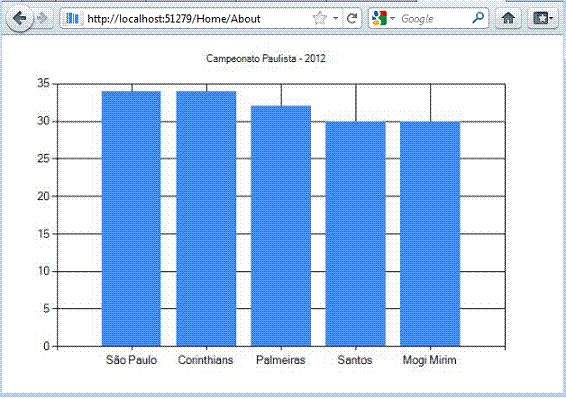Image resolution: width=566 pixels, height=398 pixels.
Task: Bookmark this page with the star icon
Action: coord(319,18)
